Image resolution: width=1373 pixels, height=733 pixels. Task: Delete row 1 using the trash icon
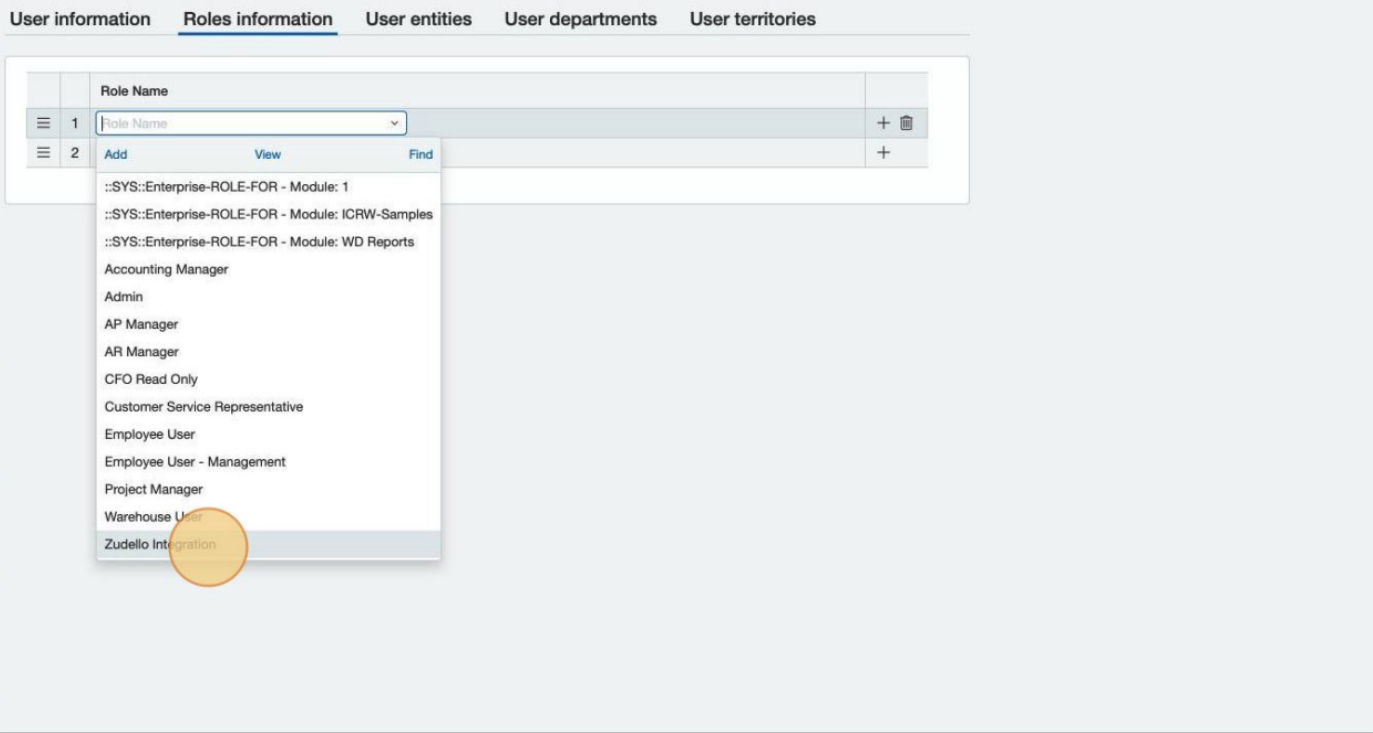[x=906, y=123]
